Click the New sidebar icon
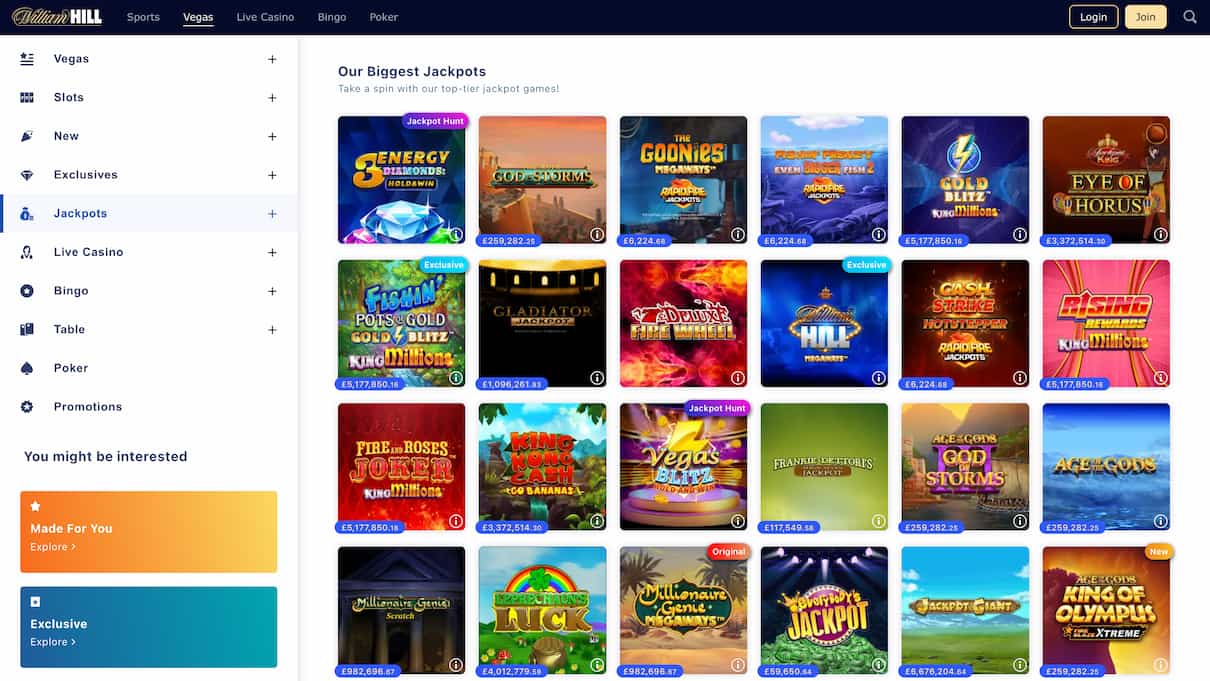 [x=27, y=136]
